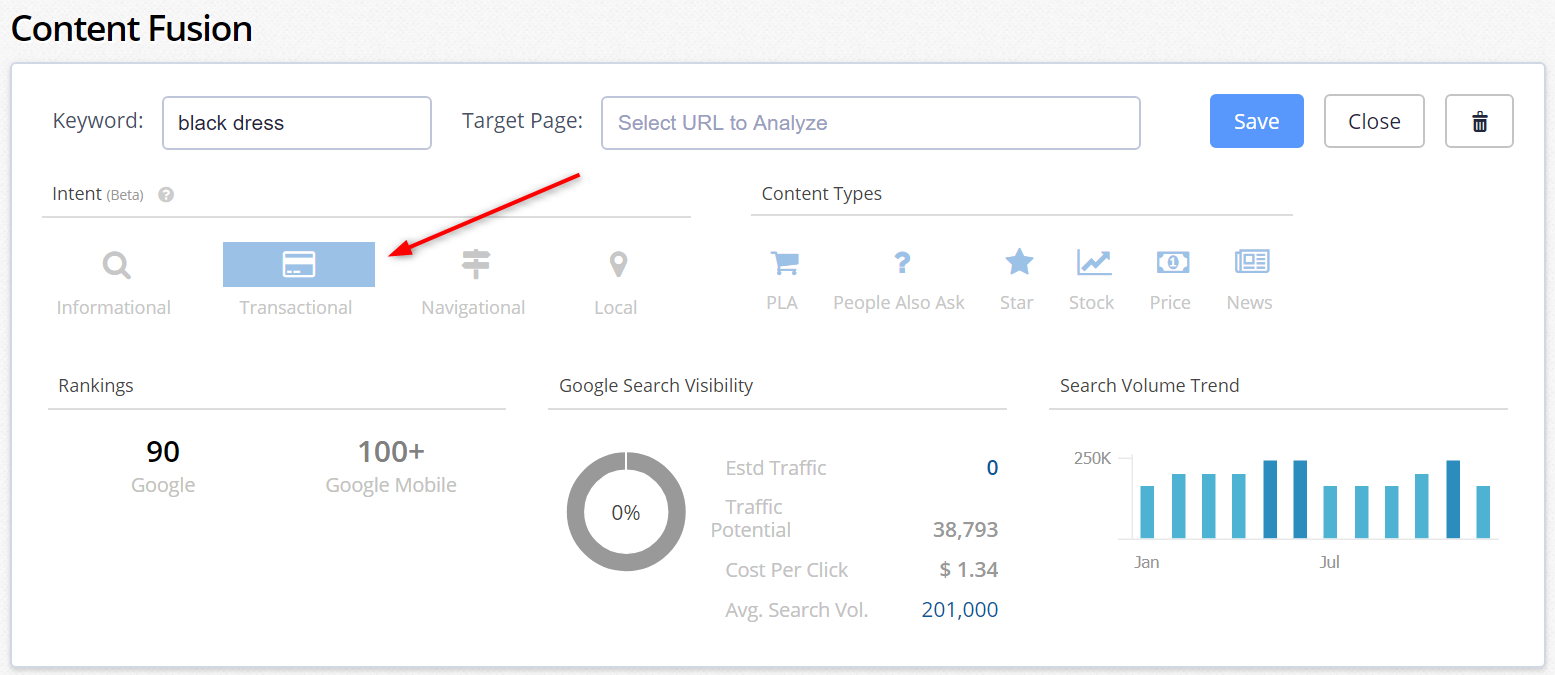Viewport: 1555px width, 675px height.
Task: Click the 250K axis label
Action: point(1092,459)
